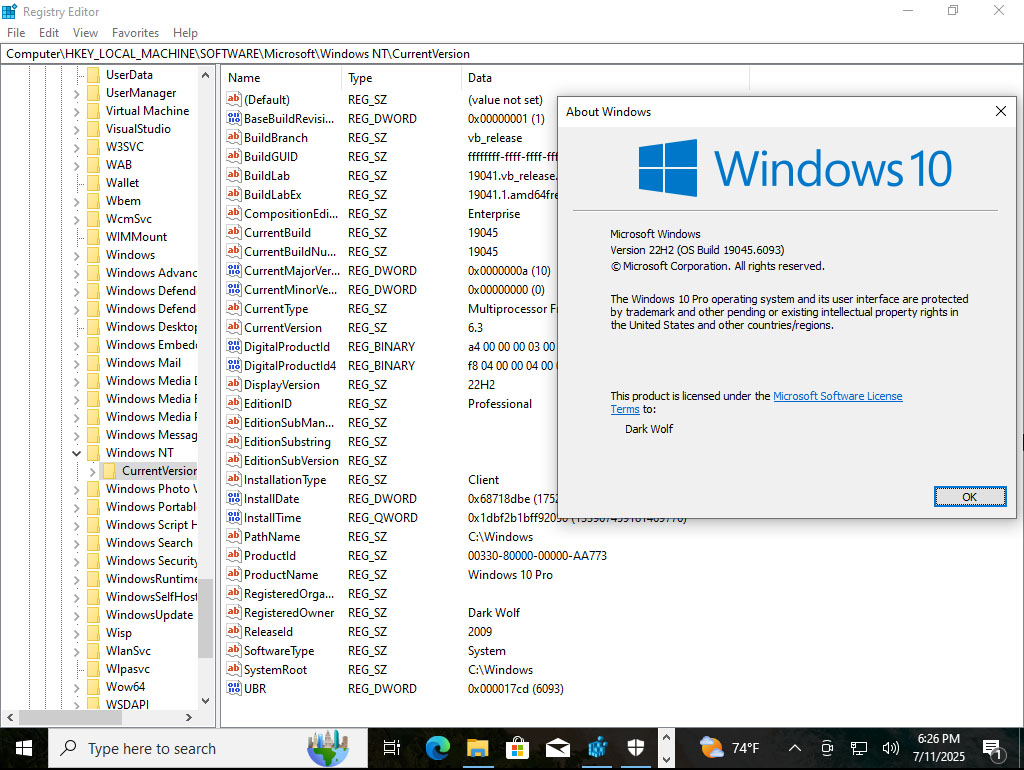Click the weather 74°F taskbar widget
This screenshot has height=770, width=1024.
[x=729, y=748]
